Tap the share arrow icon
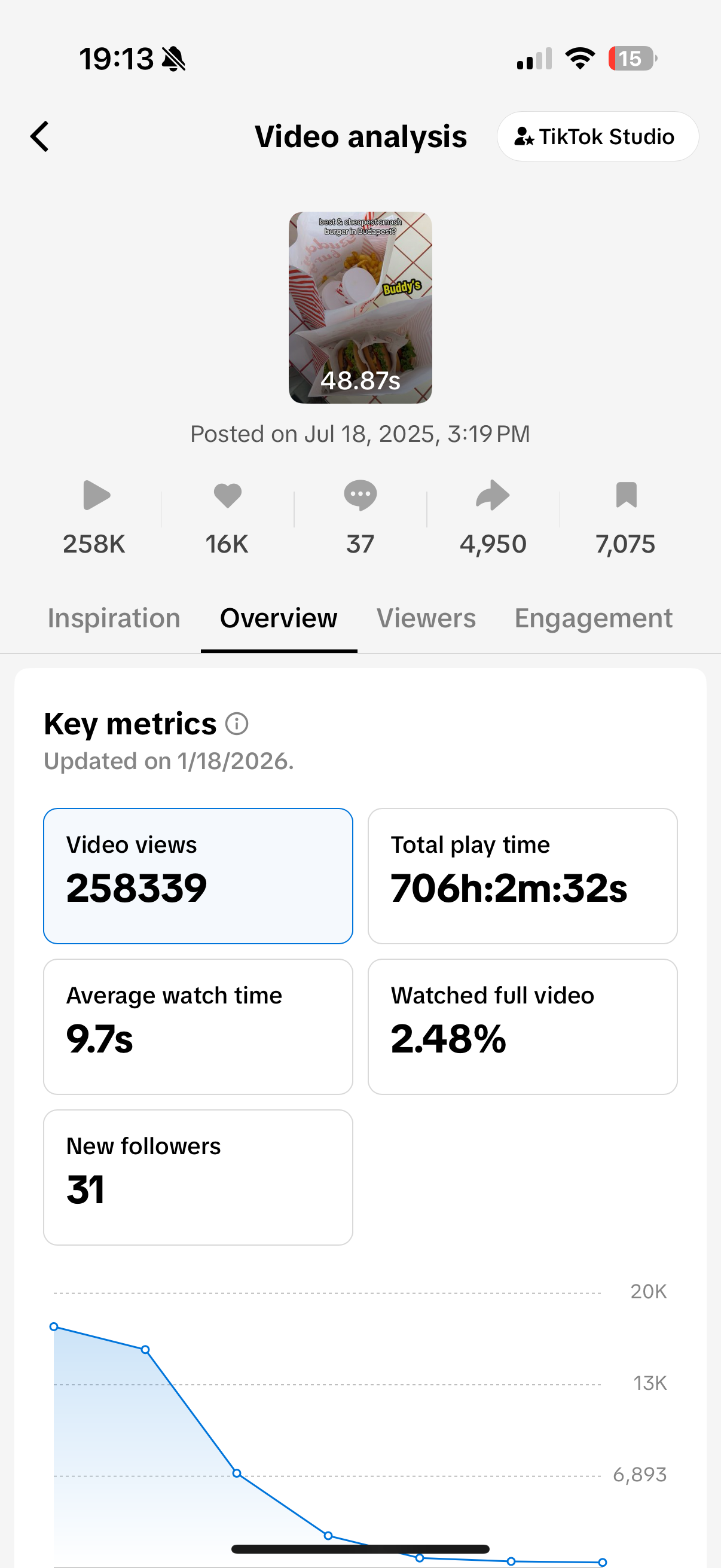 coord(492,495)
